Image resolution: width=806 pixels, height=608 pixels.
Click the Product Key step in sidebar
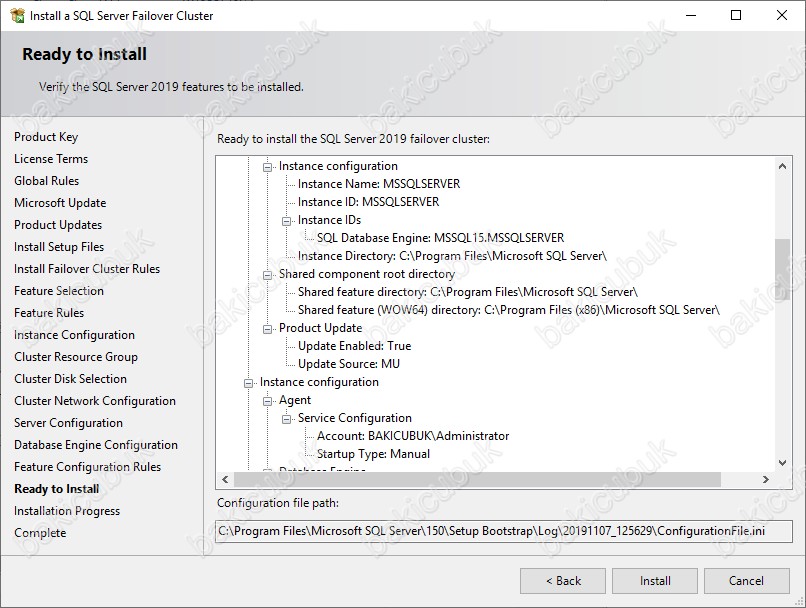(x=46, y=137)
